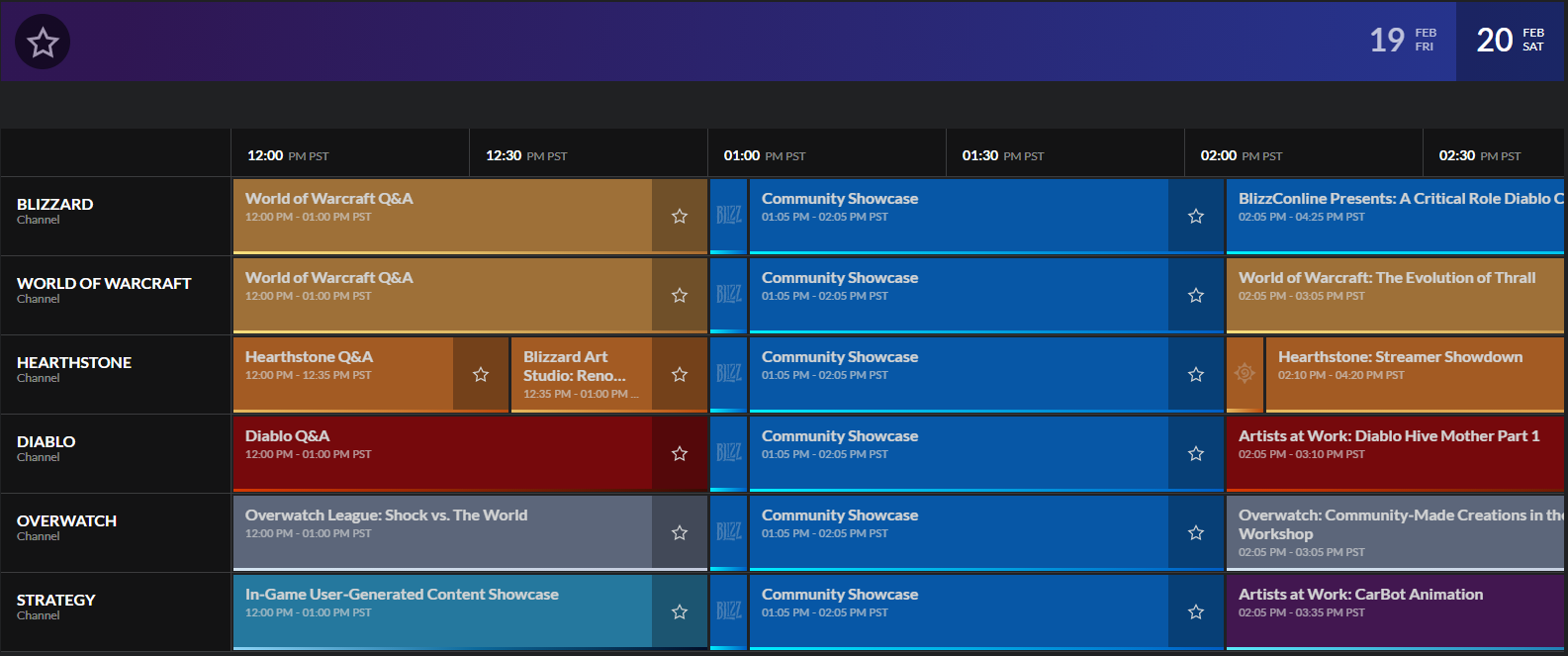
Task: Star the Diablo Q&A session
Action: coord(680,453)
